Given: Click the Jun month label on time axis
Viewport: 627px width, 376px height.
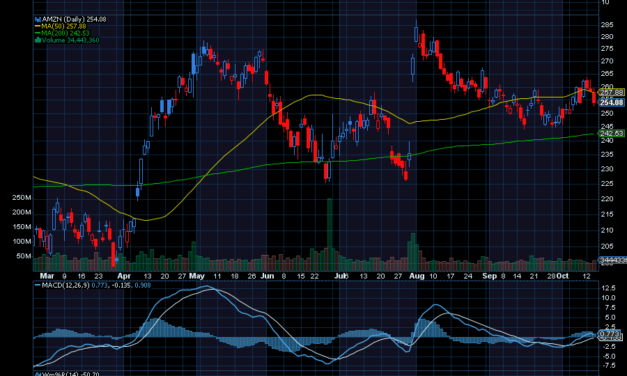Looking at the screenshot, I should [x=267, y=276].
